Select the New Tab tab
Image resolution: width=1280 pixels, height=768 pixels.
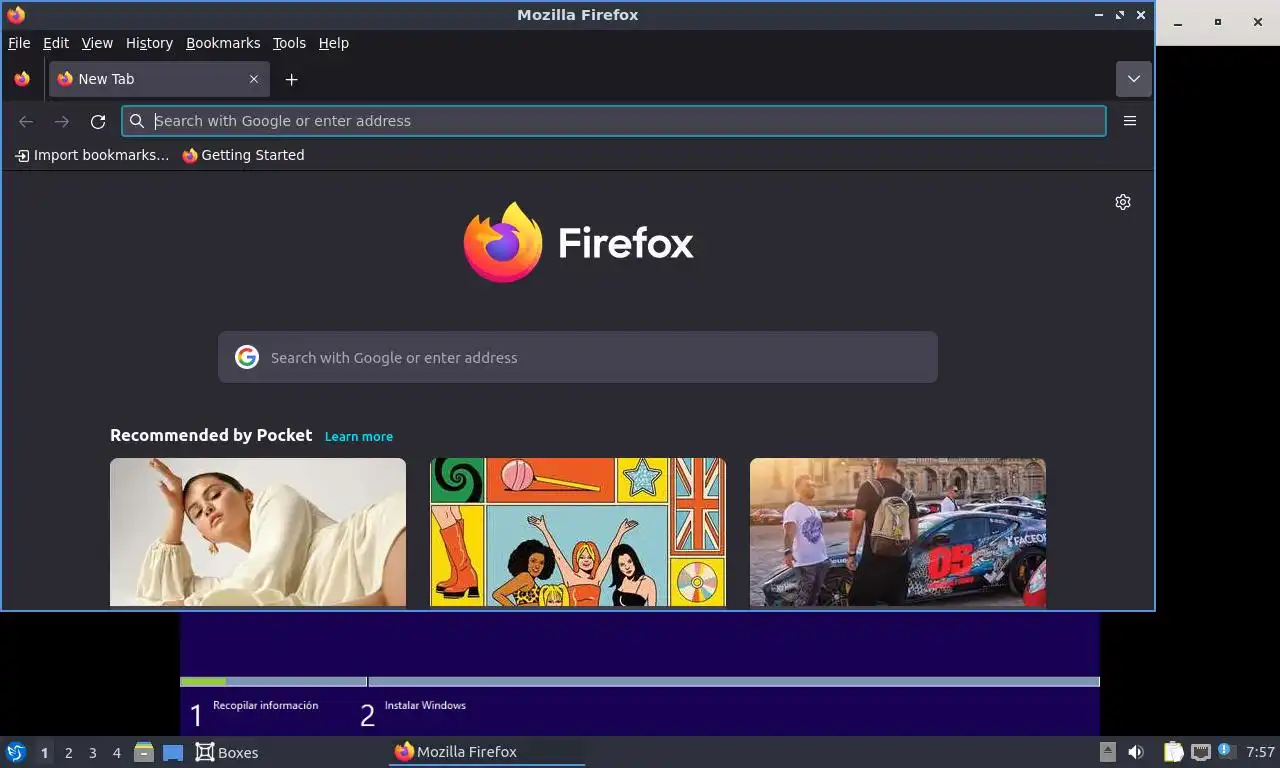pyautogui.click(x=159, y=79)
